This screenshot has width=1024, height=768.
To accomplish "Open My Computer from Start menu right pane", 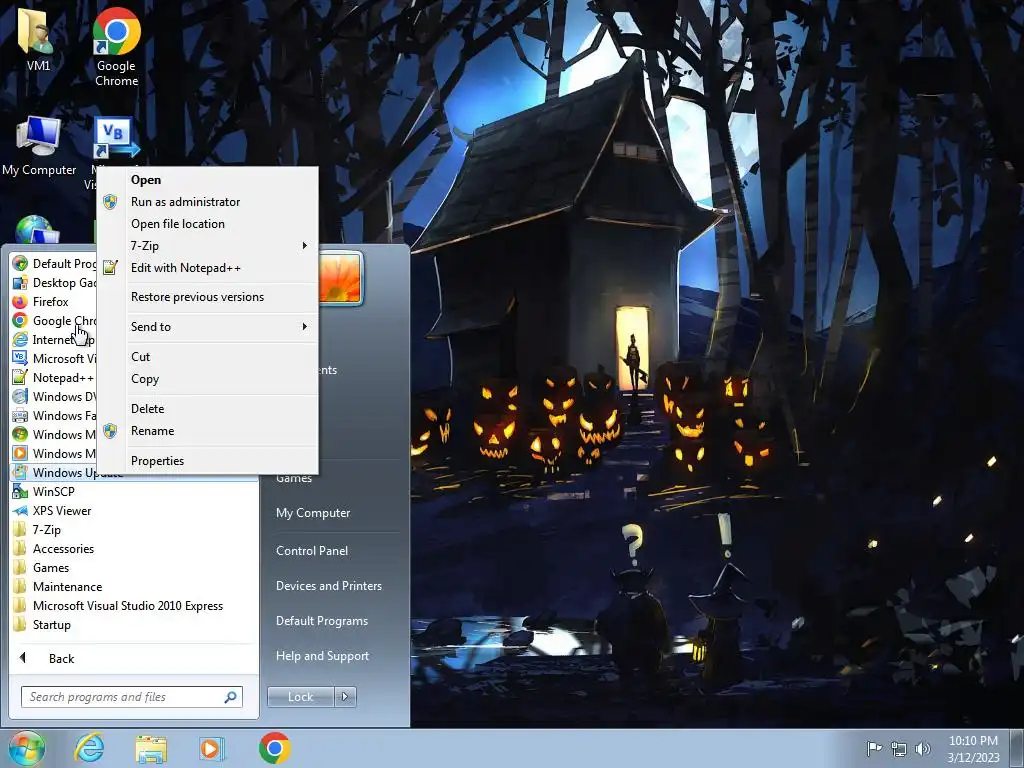I will pos(313,513).
